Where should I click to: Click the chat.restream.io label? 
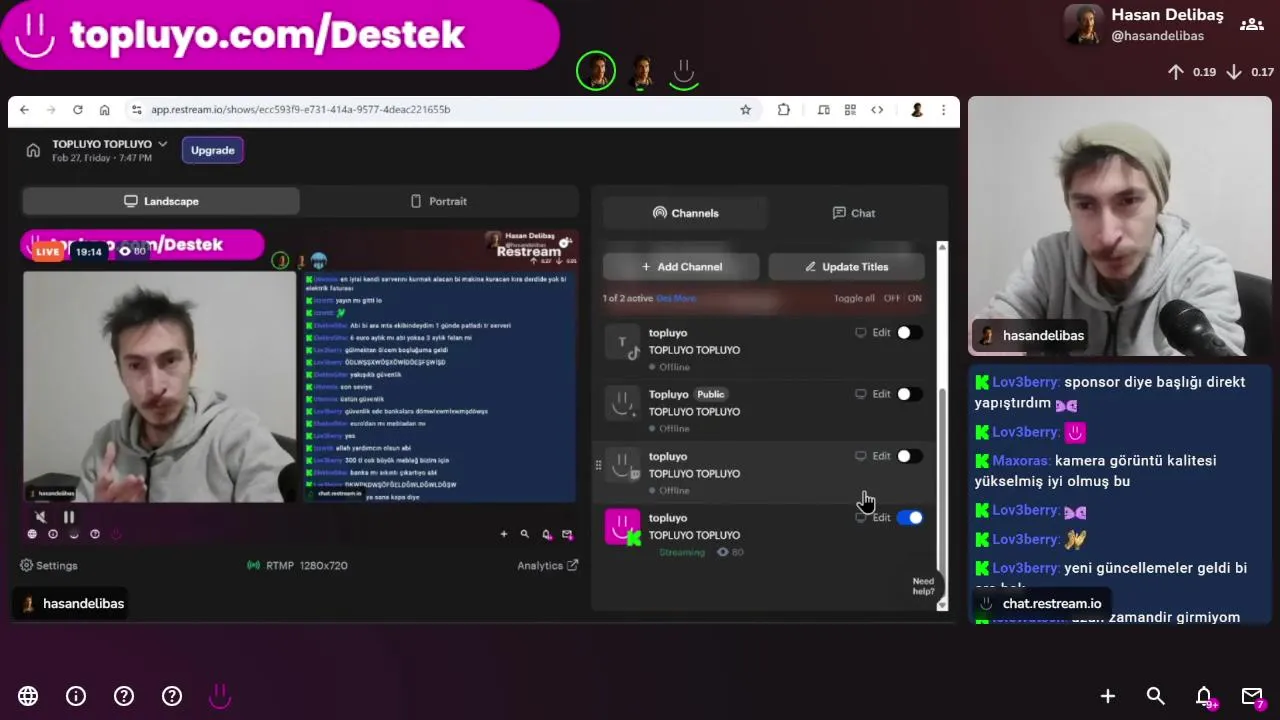(1040, 603)
